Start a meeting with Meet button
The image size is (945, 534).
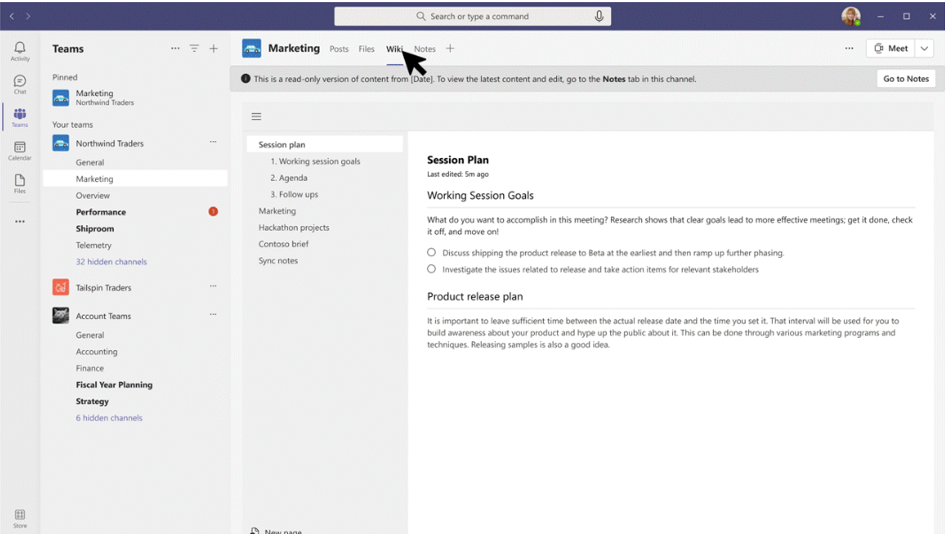tap(891, 48)
